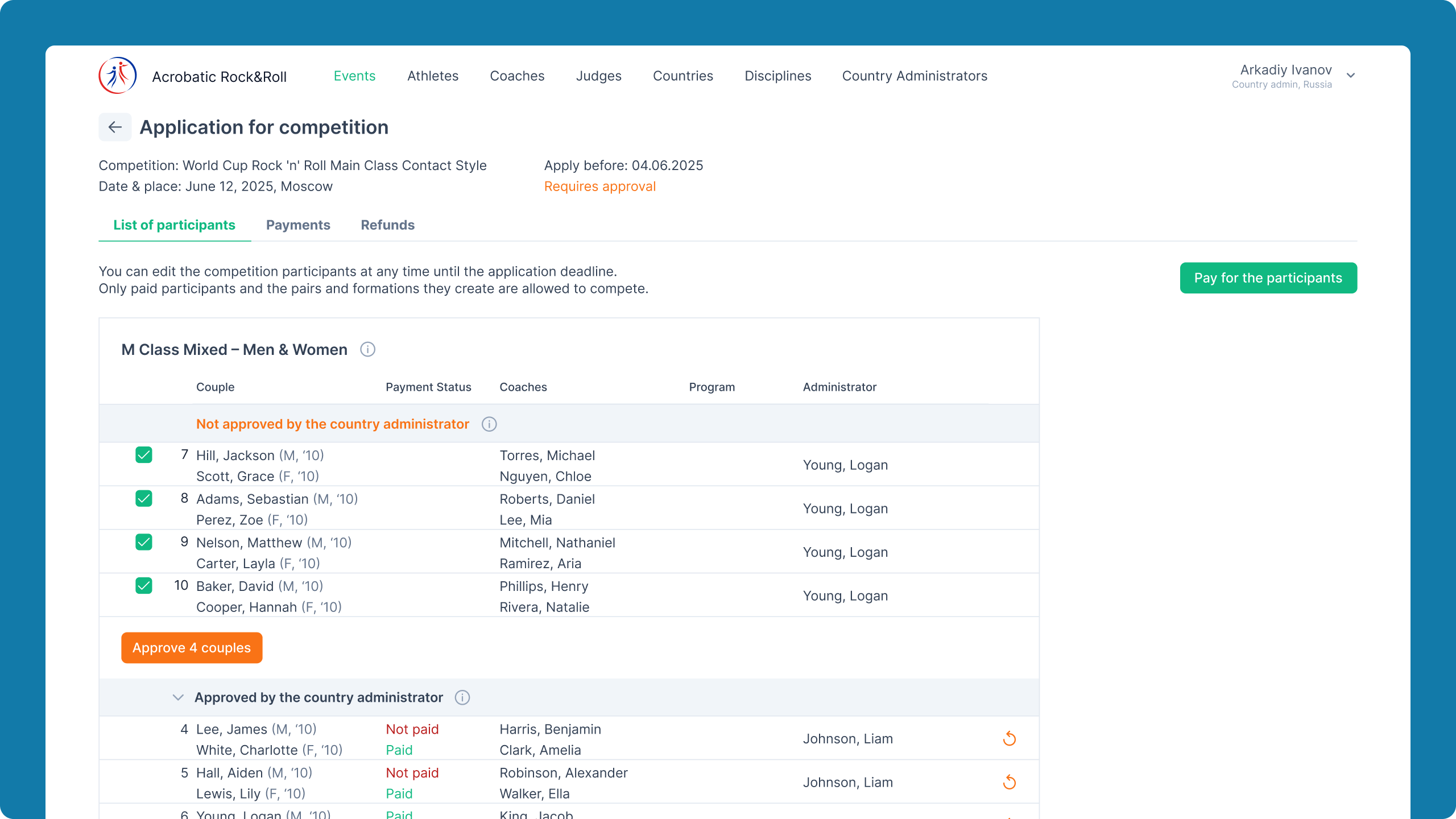Open Arkadiy Ivanov user menu chevron
The height and width of the screenshot is (819, 1456).
[1351, 76]
